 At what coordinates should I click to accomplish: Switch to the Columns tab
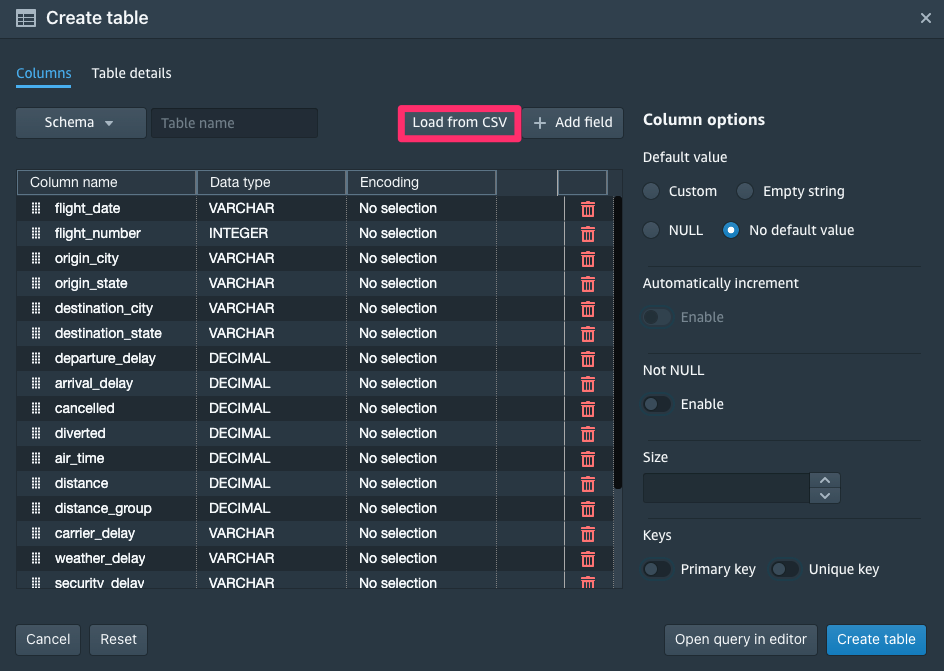tap(43, 73)
